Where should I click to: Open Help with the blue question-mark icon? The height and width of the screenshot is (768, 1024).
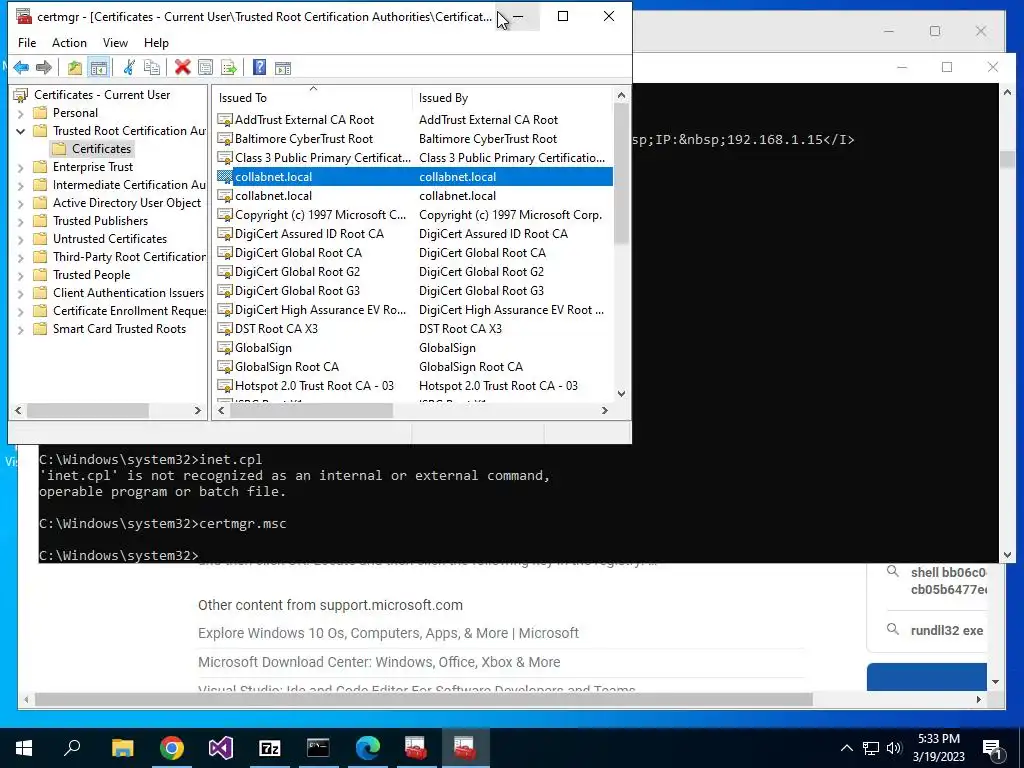click(x=259, y=67)
